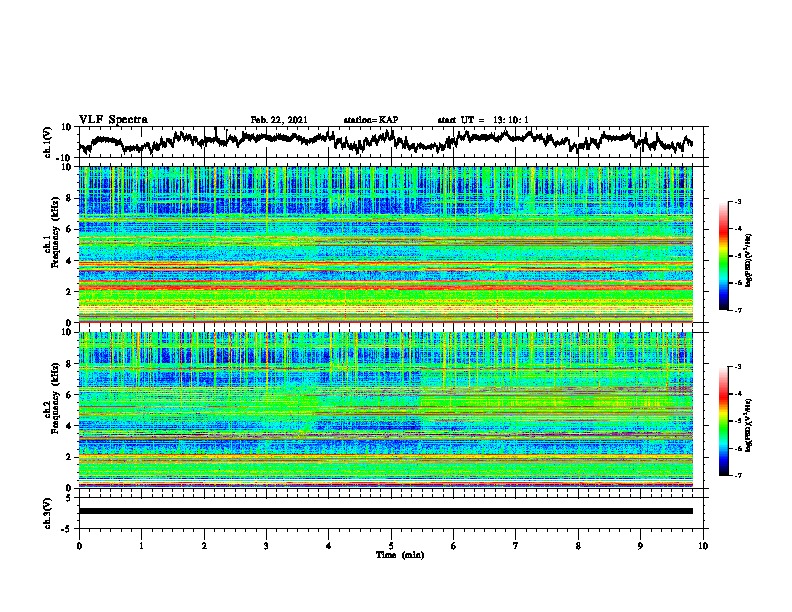Click time axis tick label "10"
Viewport: 792px width, 612px height.
(x=703, y=546)
